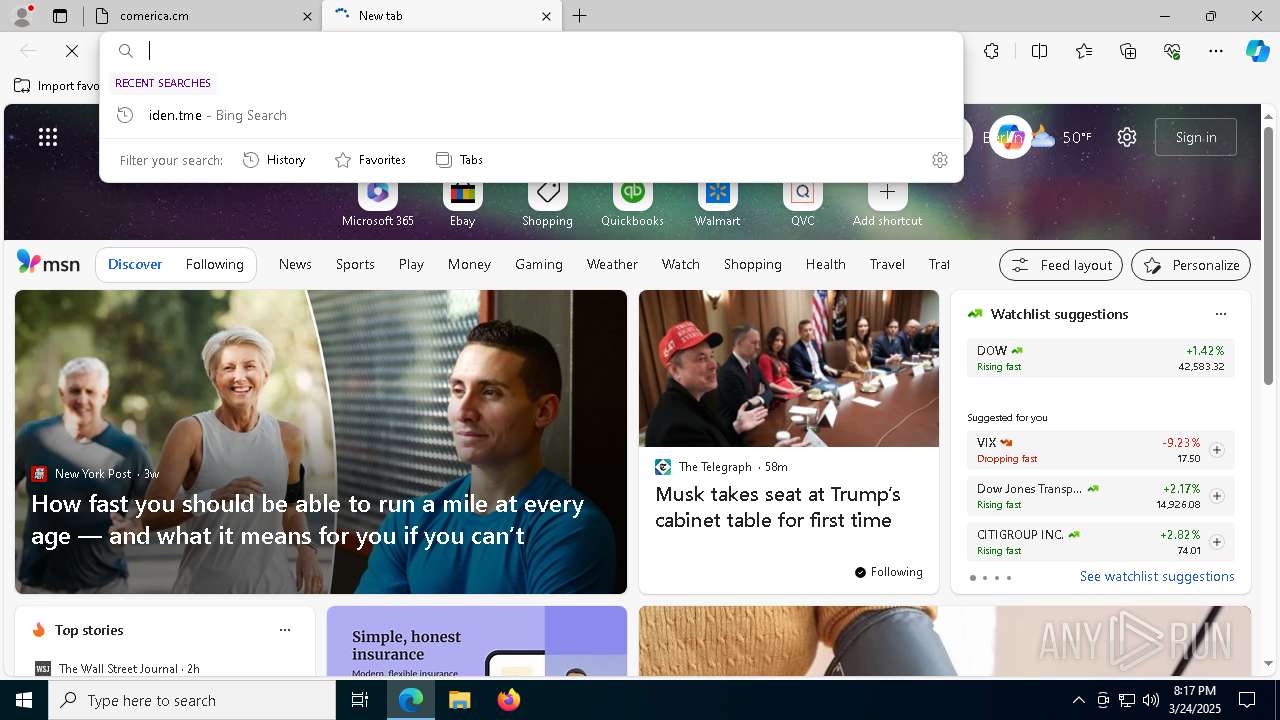Add CITIGROUP INC. to watchlist

pos(1216,542)
